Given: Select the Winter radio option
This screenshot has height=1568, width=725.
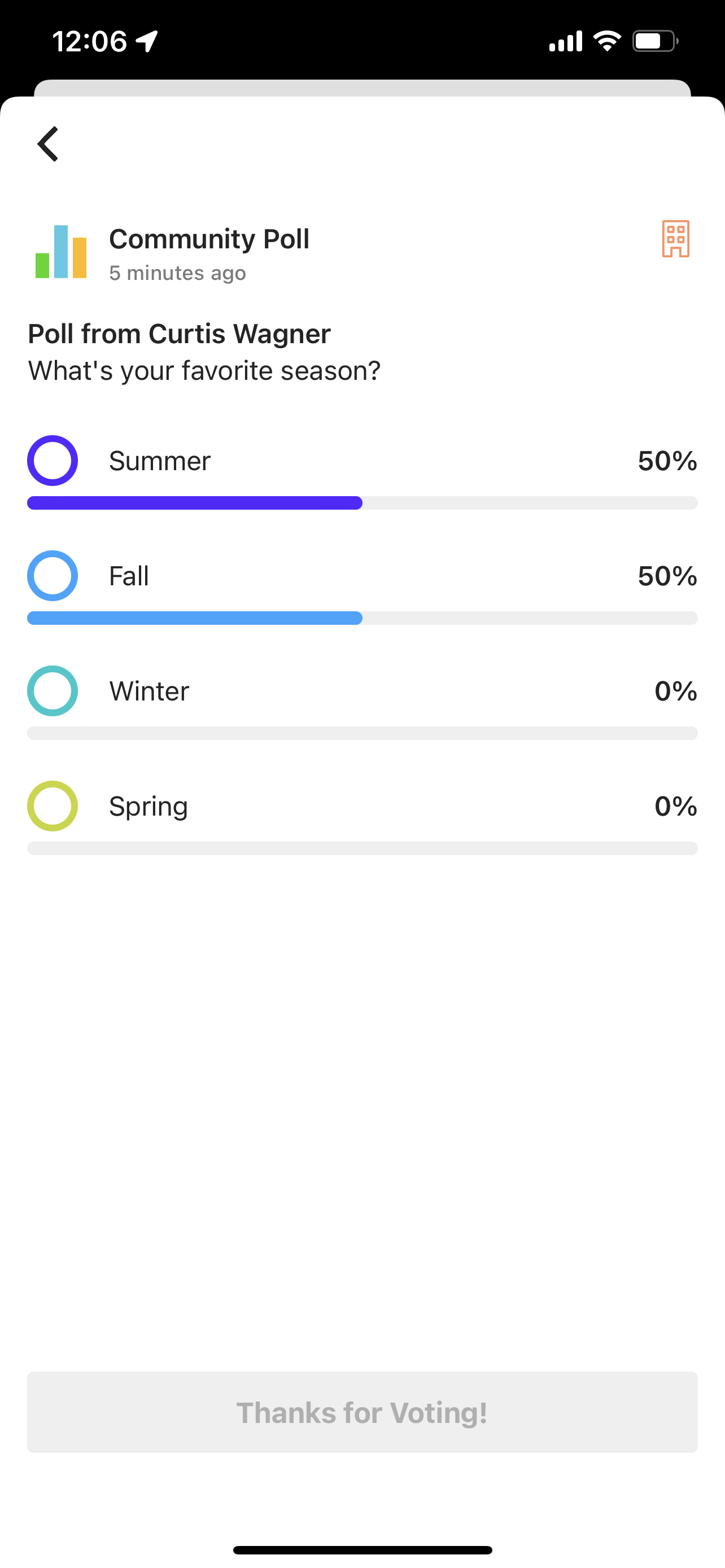Looking at the screenshot, I should point(53,691).
